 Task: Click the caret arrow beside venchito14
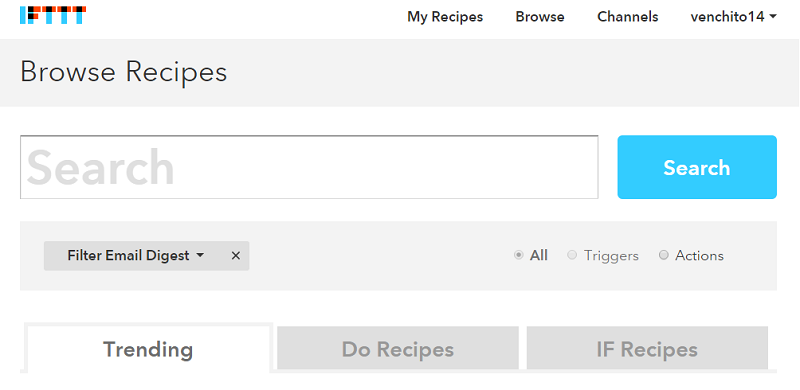772,17
